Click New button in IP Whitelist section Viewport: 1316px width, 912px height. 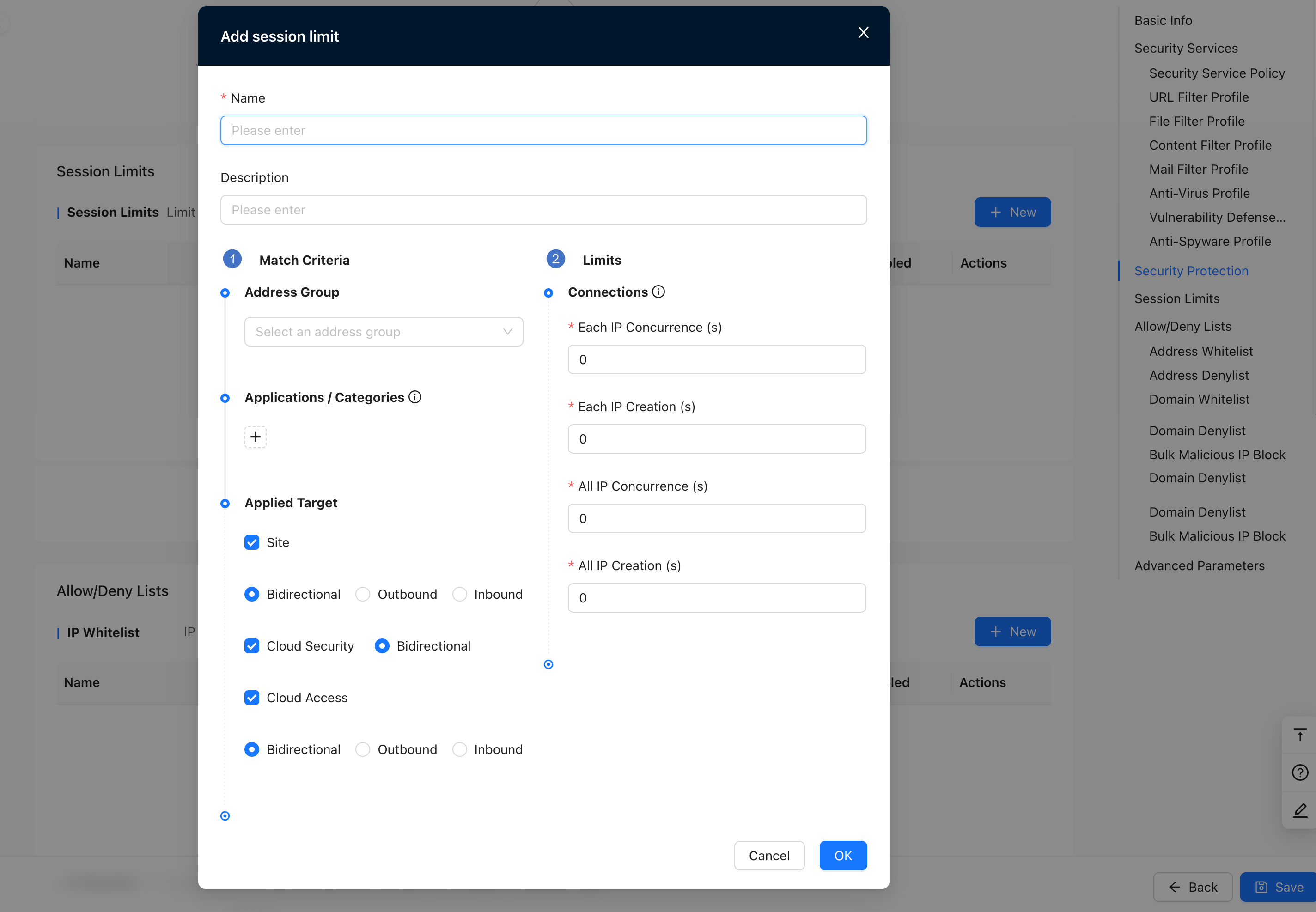[x=1012, y=632]
